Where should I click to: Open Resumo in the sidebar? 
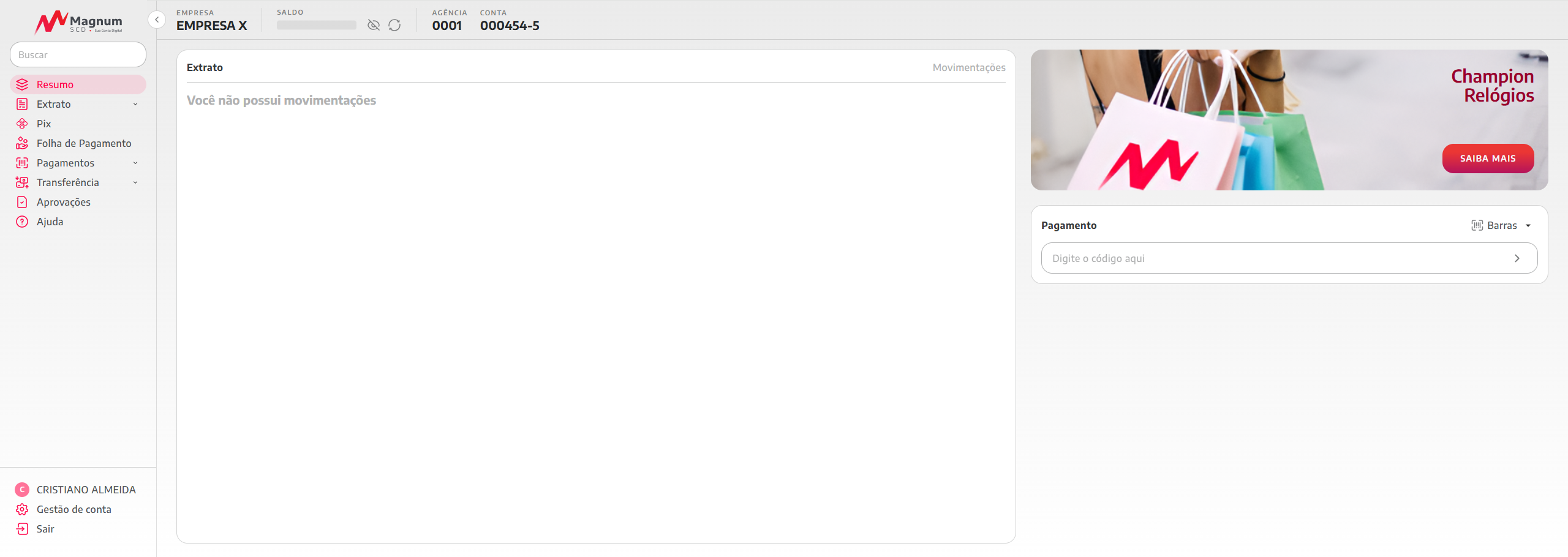78,84
